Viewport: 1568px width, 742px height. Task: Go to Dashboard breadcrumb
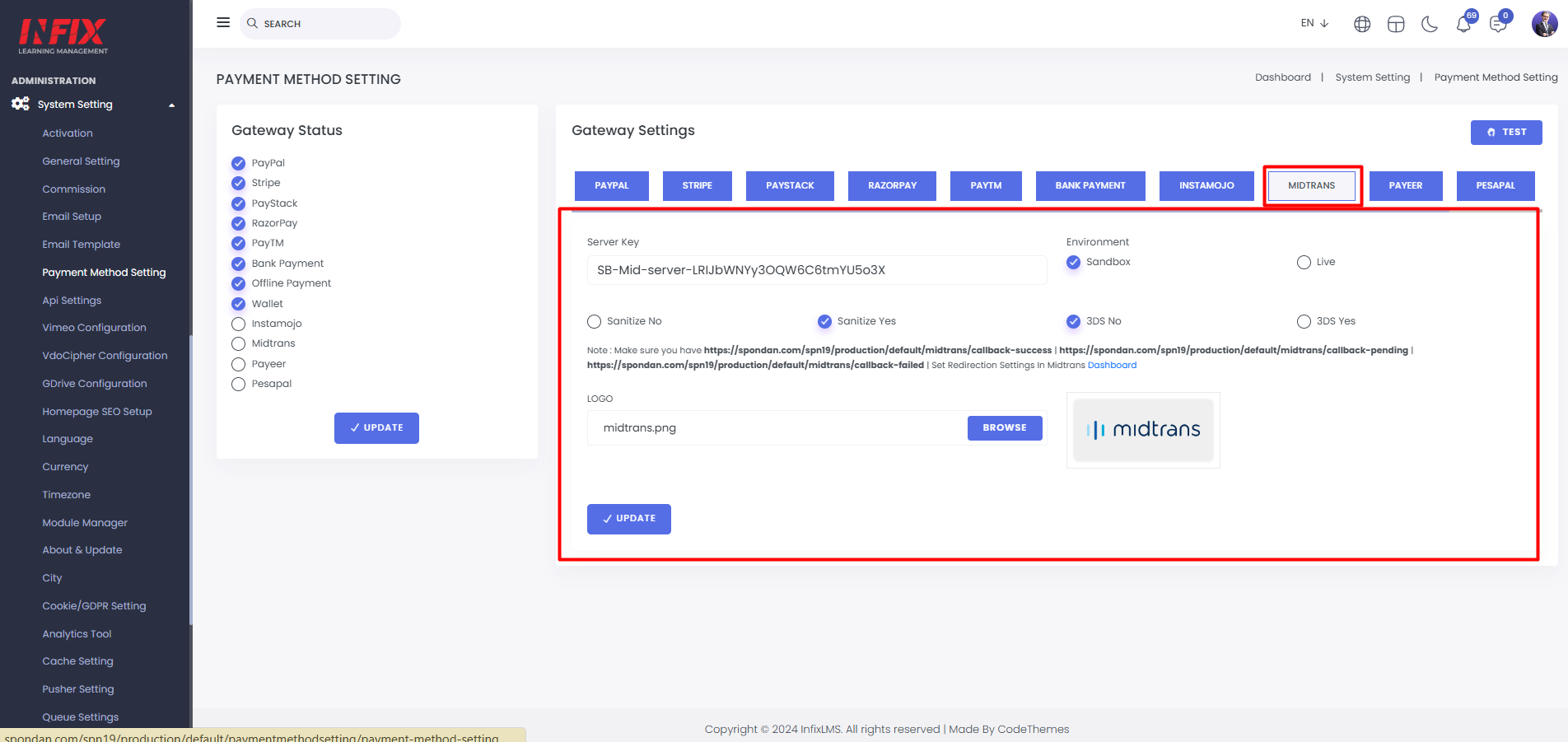(1282, 77)
